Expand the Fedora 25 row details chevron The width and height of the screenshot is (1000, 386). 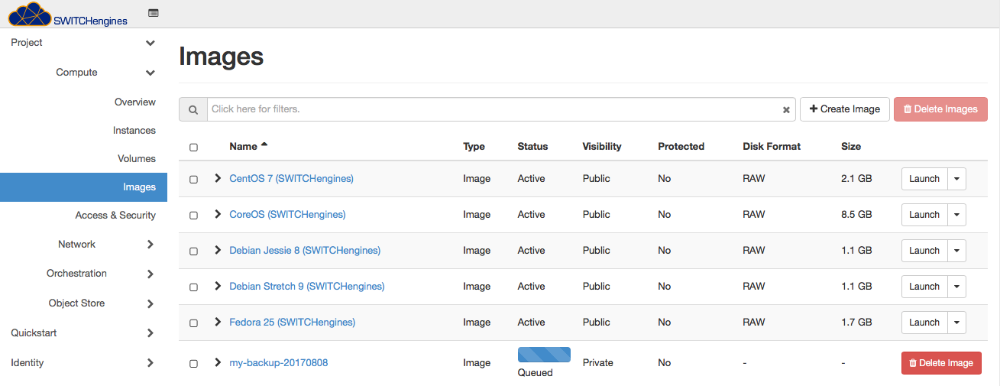click(218, 322)
